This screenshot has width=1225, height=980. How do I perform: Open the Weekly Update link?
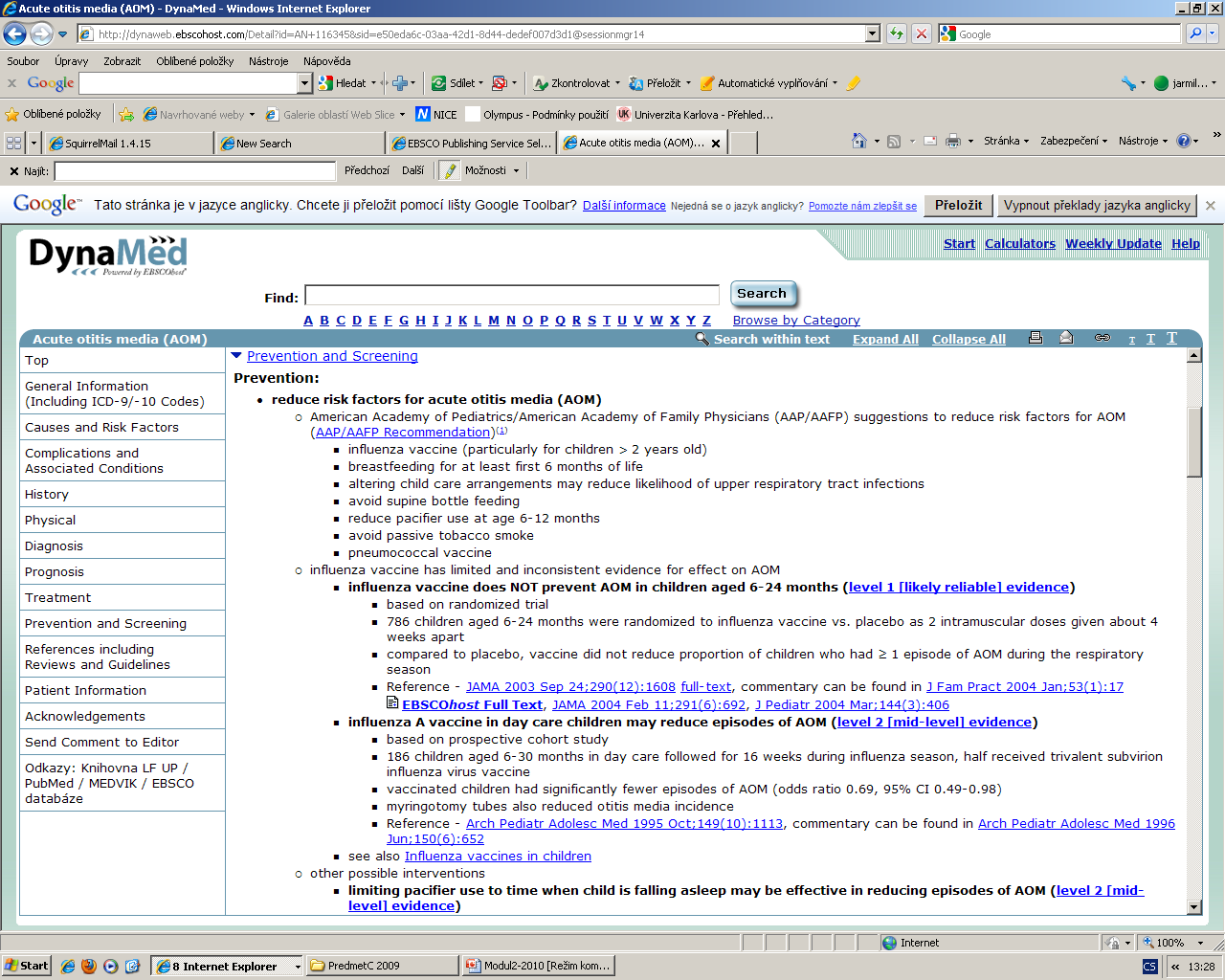click(1113, 243)
